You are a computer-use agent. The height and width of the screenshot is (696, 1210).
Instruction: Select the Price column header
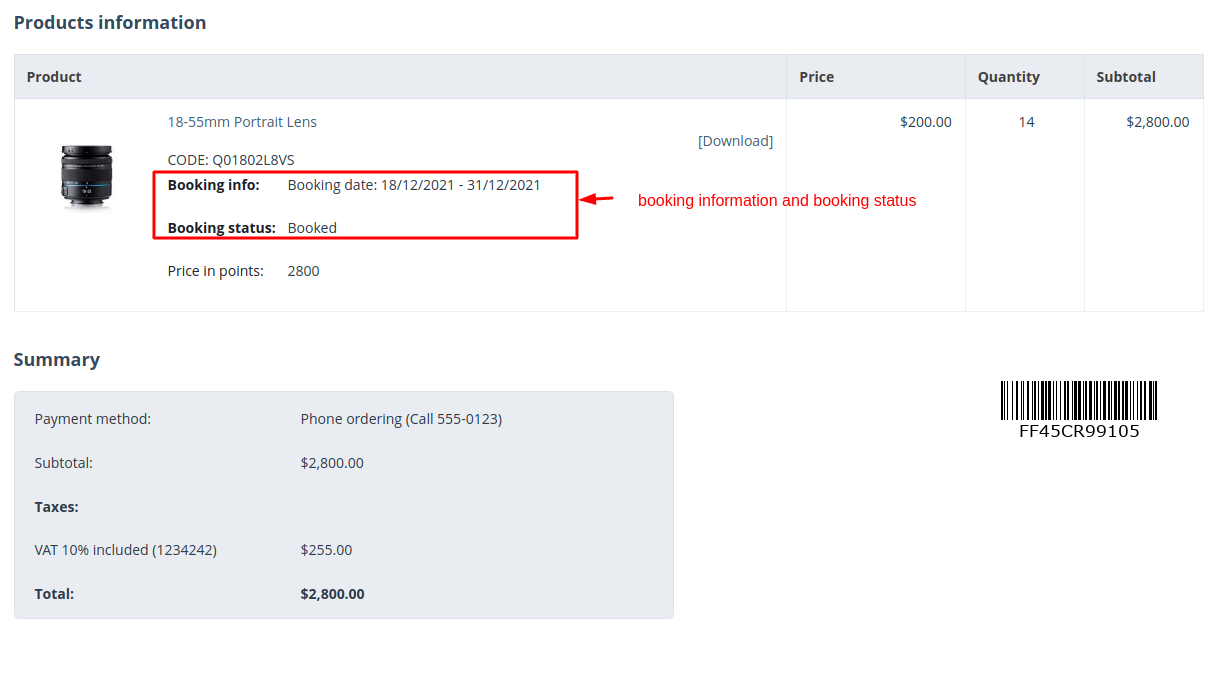coord(816,77)
